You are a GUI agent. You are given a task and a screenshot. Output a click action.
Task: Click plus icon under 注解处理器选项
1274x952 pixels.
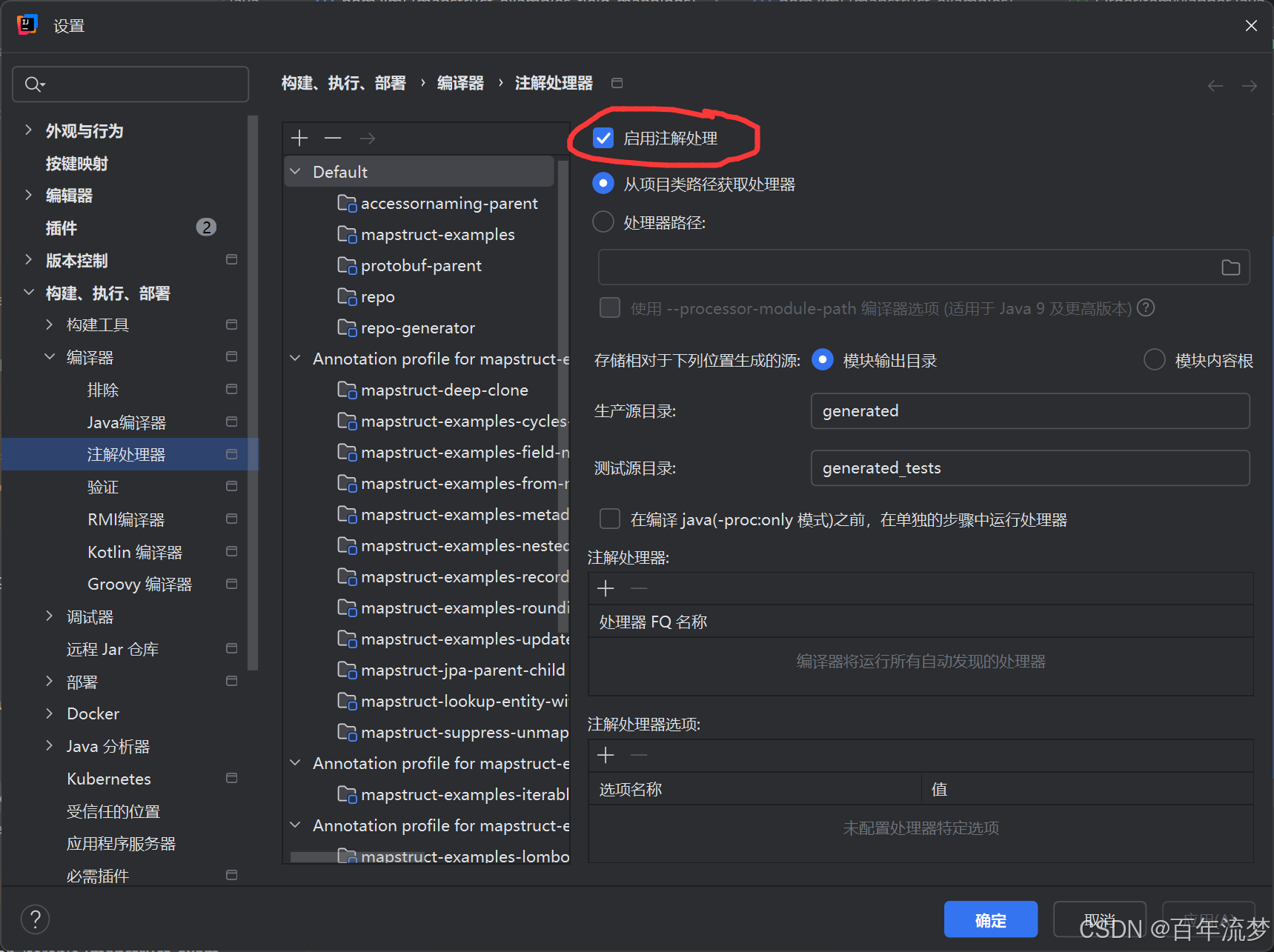[x=605, y=754]
